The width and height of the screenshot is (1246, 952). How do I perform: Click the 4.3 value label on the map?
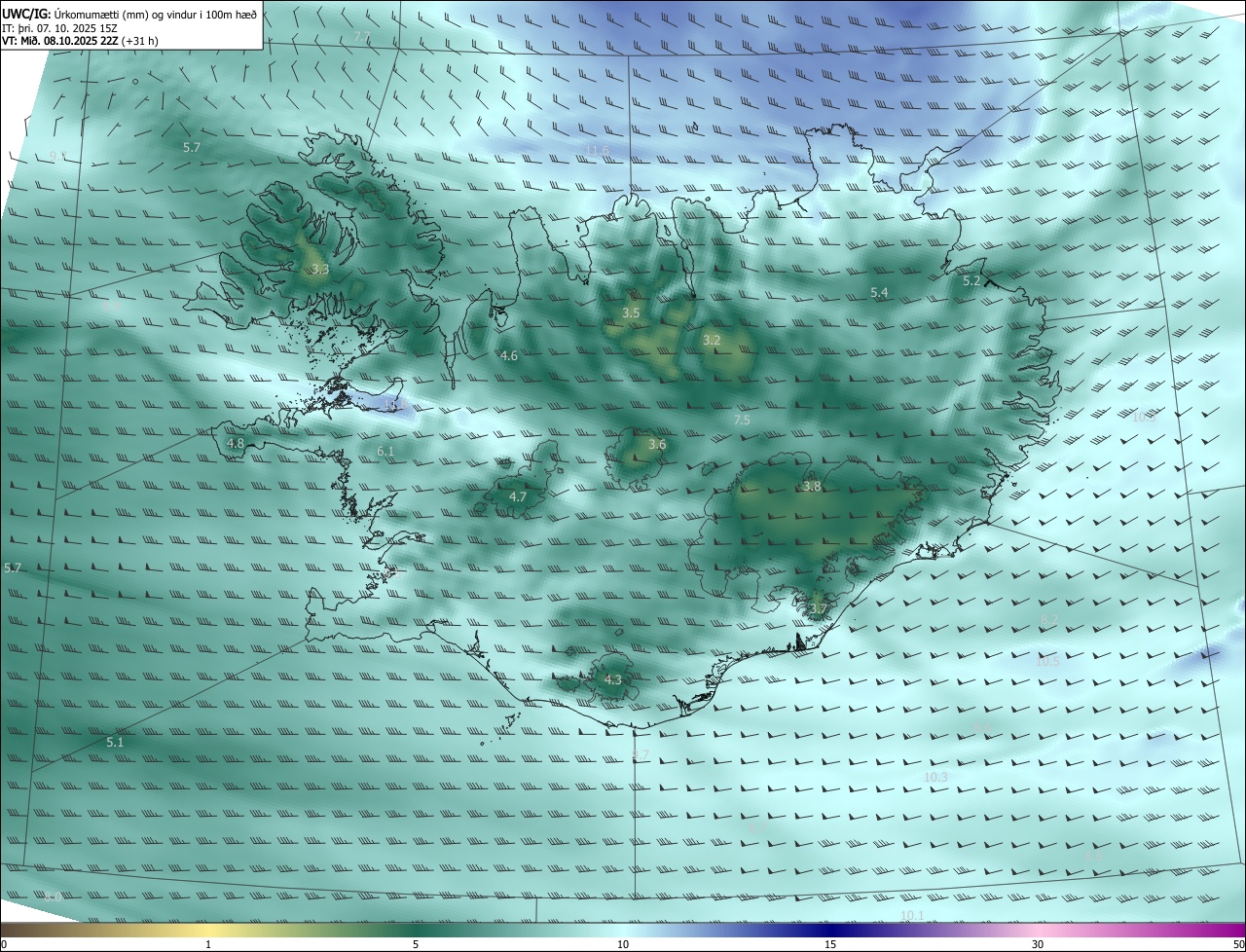tap(612, 680)
